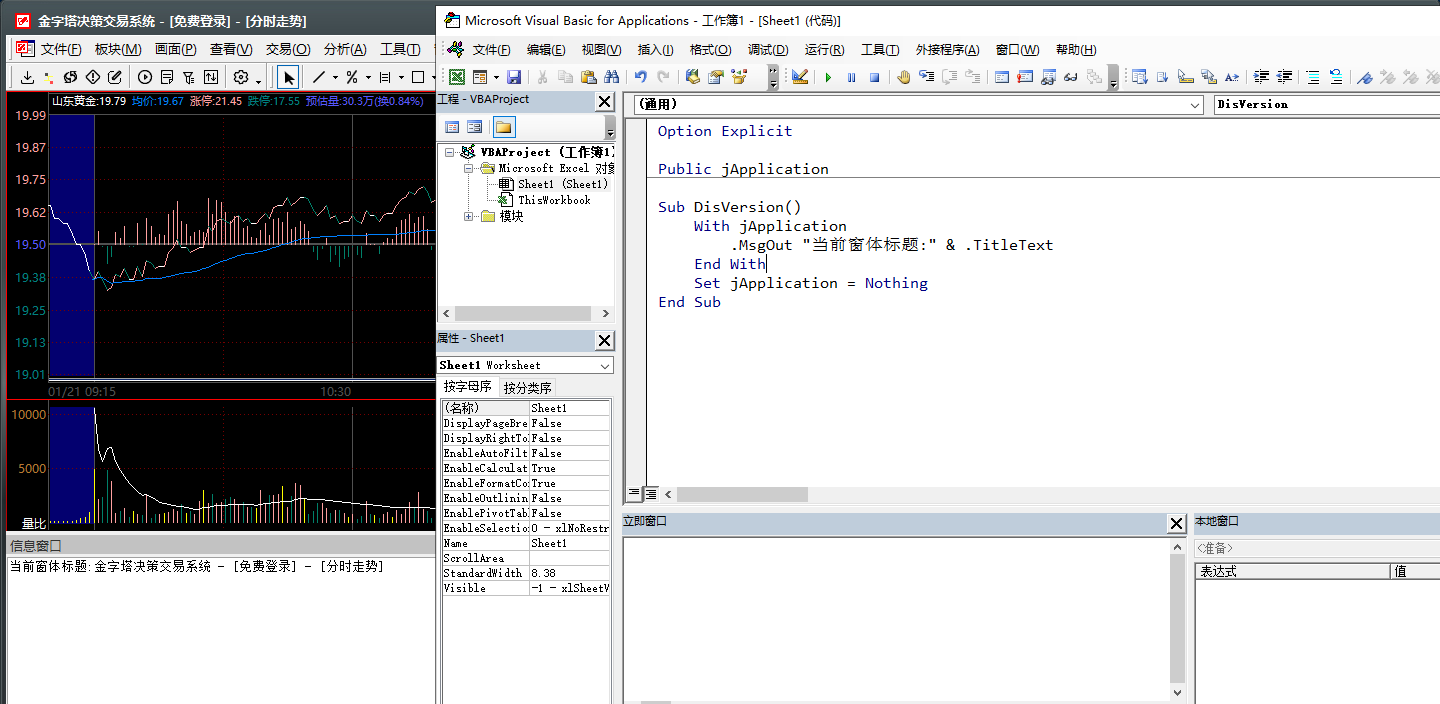Click the Indent icon in edit toolbar
Image resolution: width=1440 pixels, height=704 pixels.
(1262, 77)
